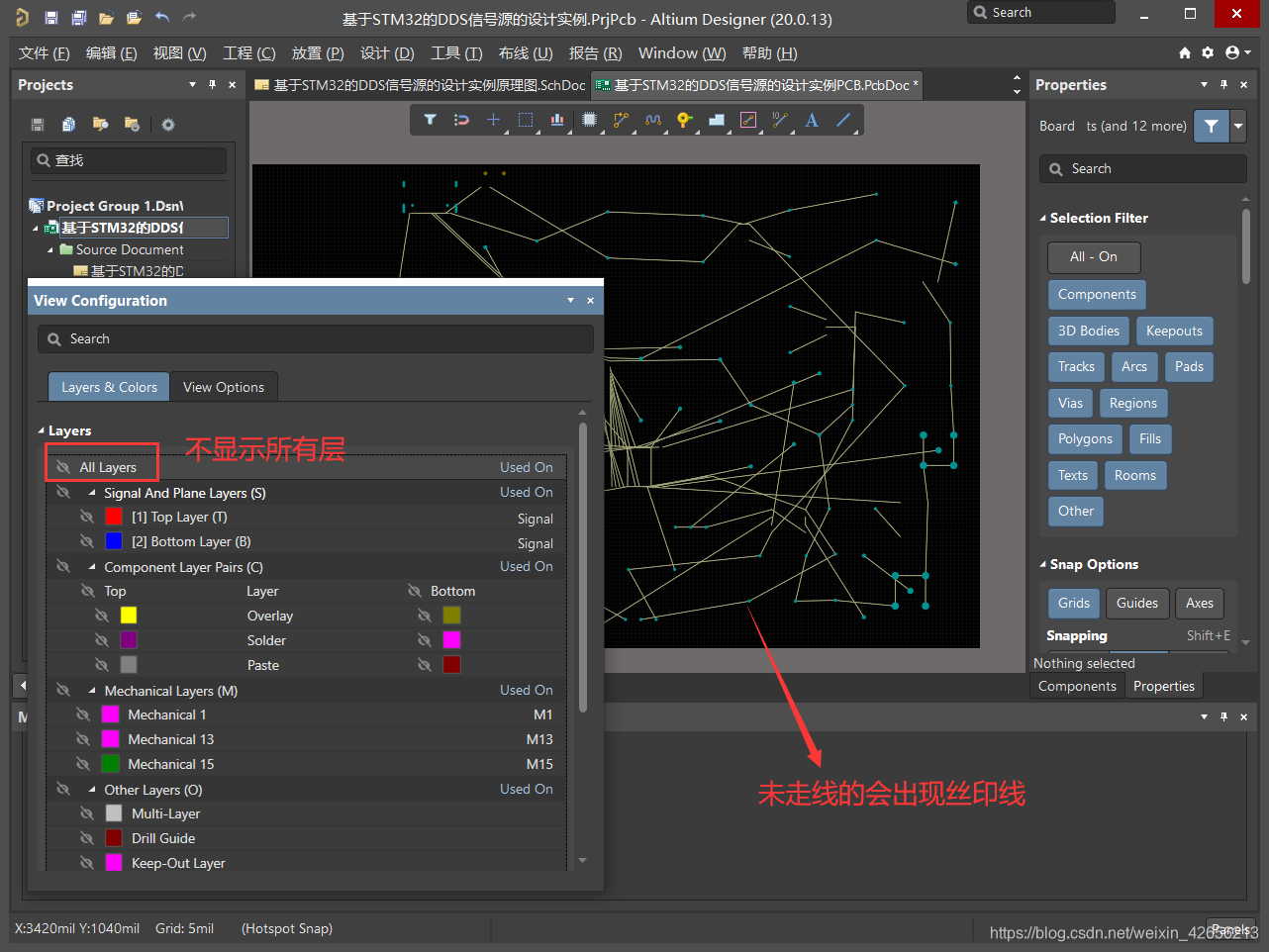Screen dimensions: 1269x952
Task: Toggle visibility of Mechanical 13 layer
Action: pyautogui.click(x=83, y=739)
